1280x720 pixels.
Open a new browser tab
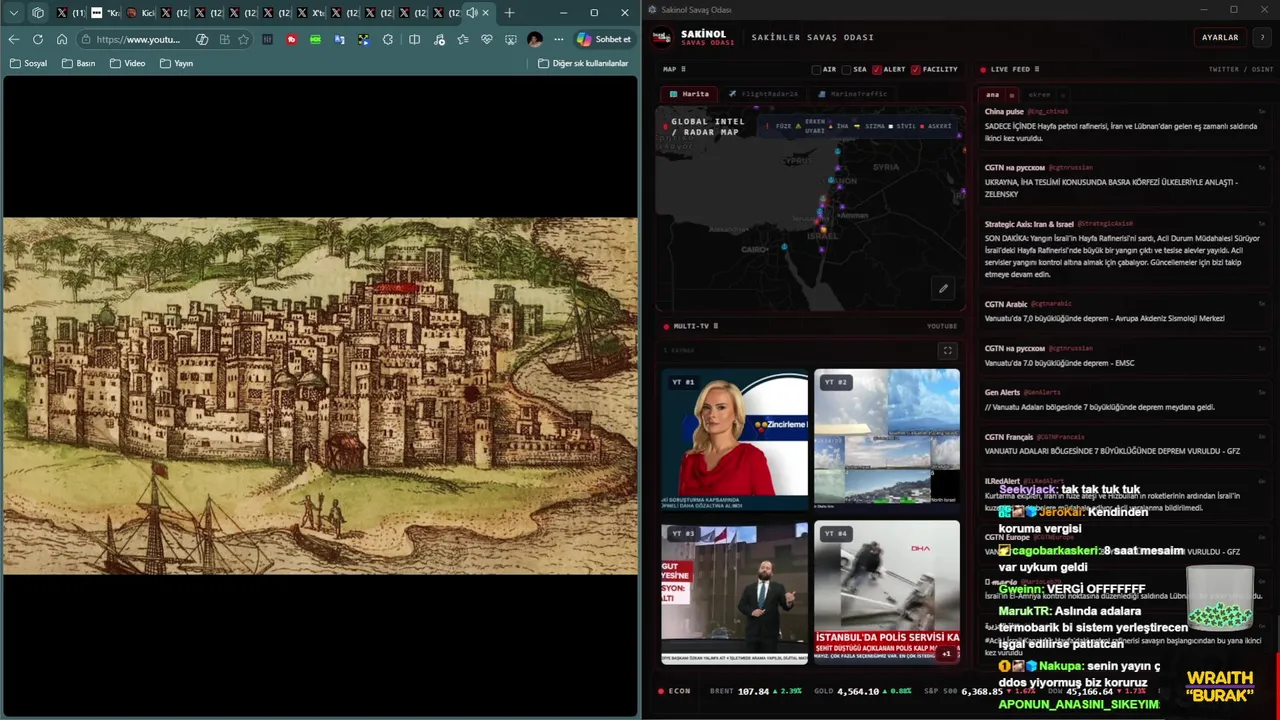509,13
